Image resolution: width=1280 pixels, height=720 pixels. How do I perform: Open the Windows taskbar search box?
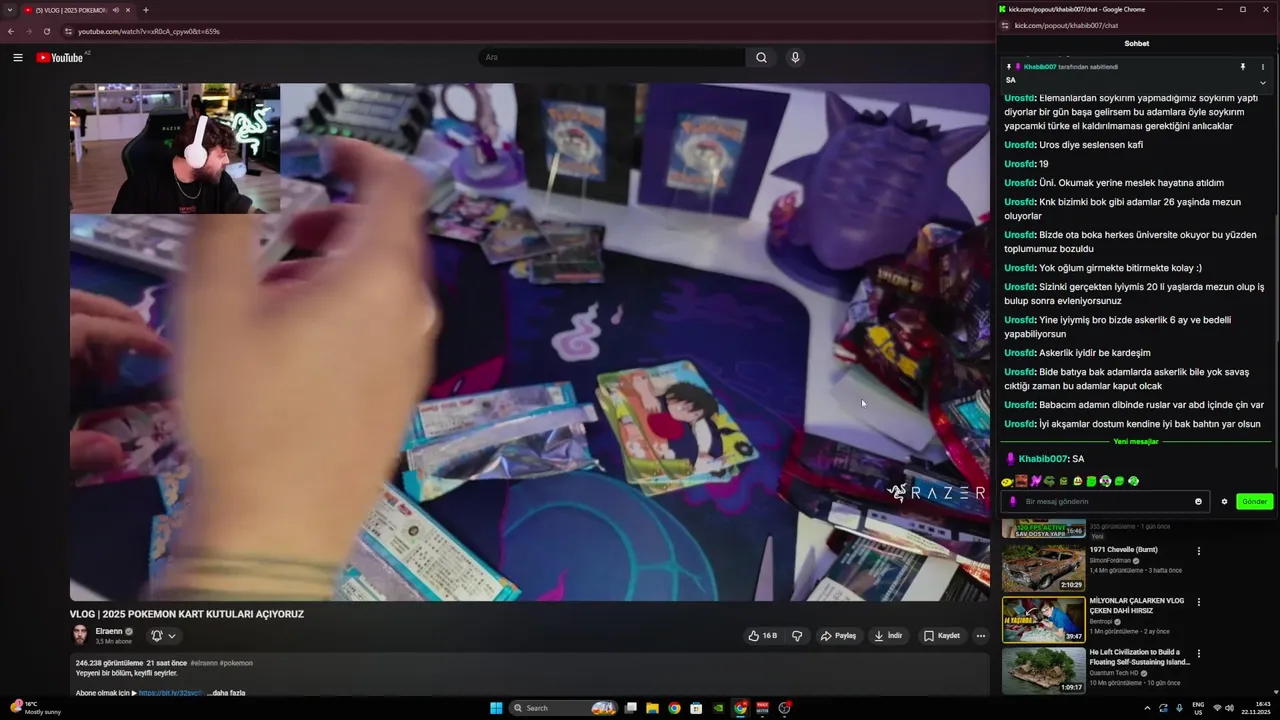(562, 708)
